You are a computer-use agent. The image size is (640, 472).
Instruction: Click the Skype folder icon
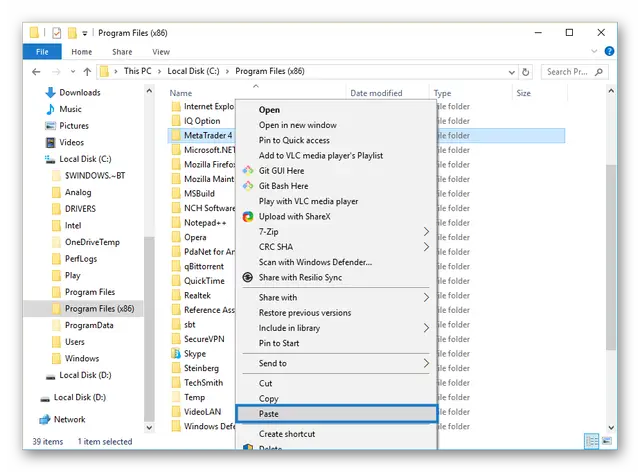[x=176, y=354]
